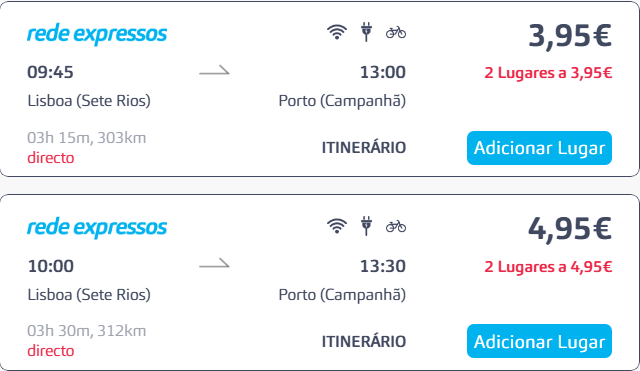The width and height of the screenshot is (640, 371).
Task: Click the rede expressos logo on the first card
Action: [x=97, y=34]
